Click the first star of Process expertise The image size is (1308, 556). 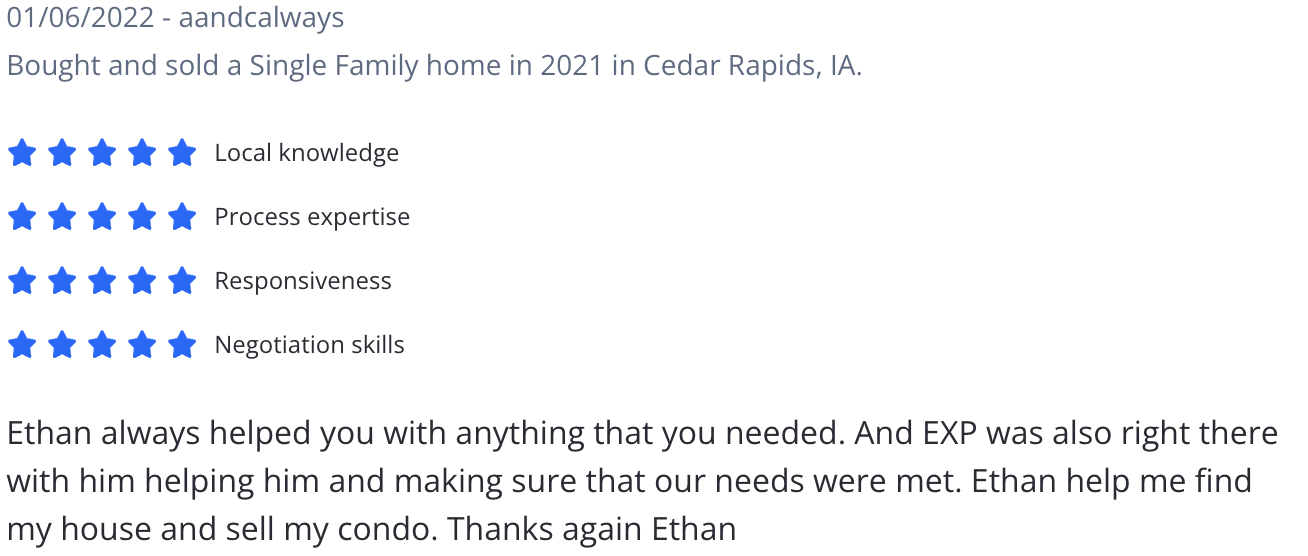tap(22, 217)
